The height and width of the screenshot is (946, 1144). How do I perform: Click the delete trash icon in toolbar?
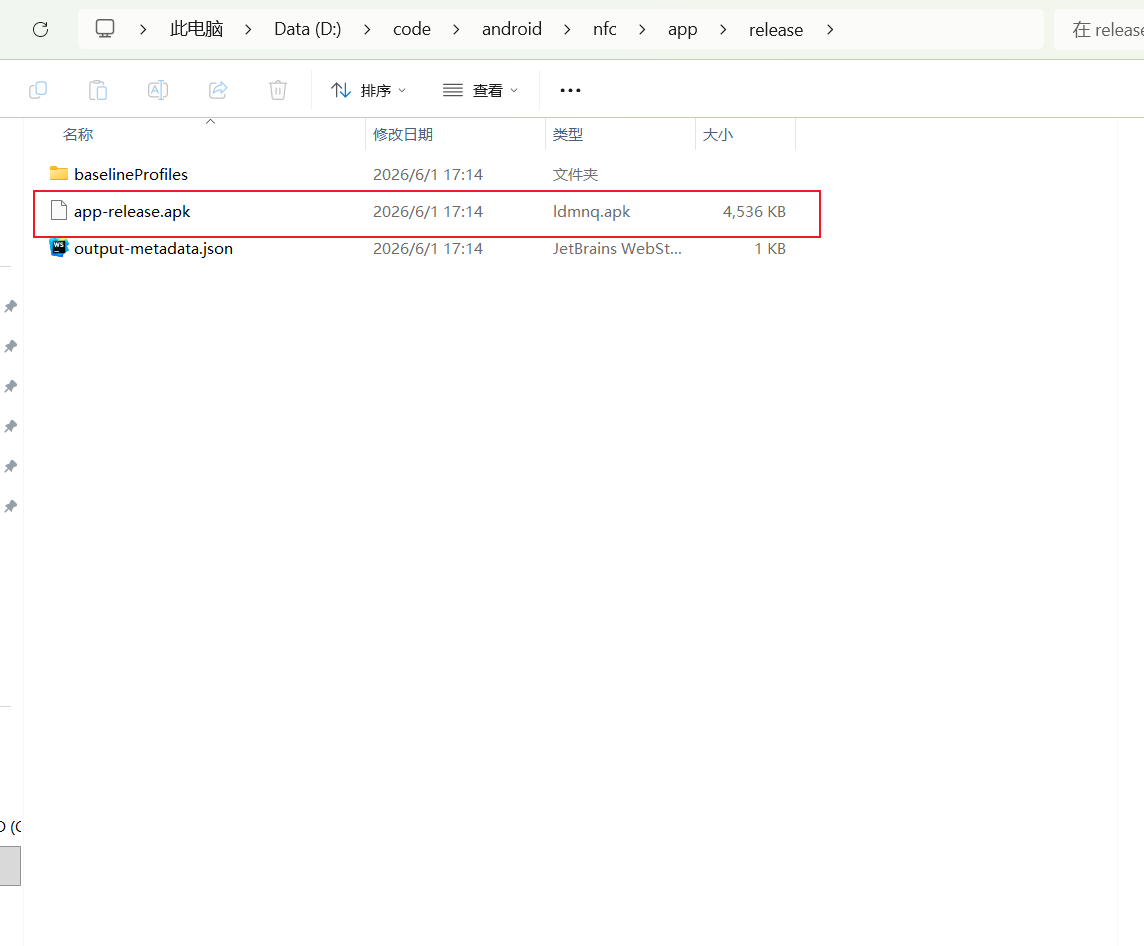tap(277, 90)
